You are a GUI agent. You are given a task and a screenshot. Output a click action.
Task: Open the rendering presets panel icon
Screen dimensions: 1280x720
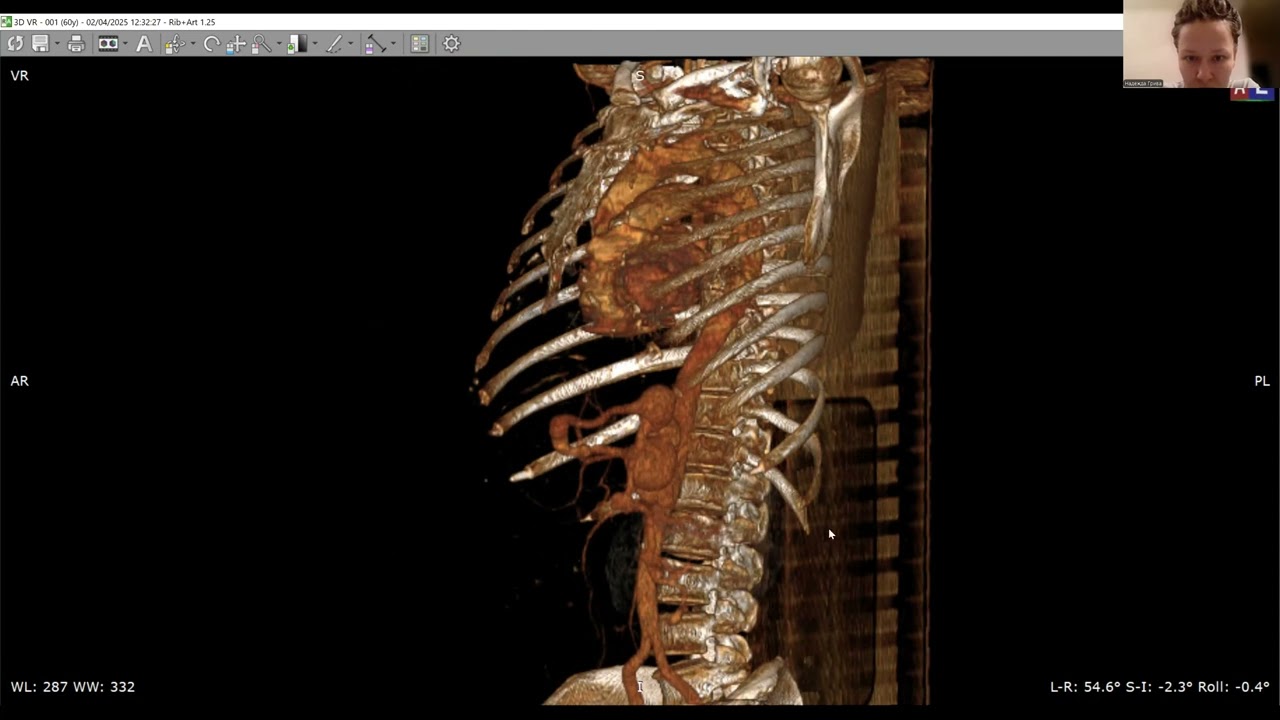(419, 44)
